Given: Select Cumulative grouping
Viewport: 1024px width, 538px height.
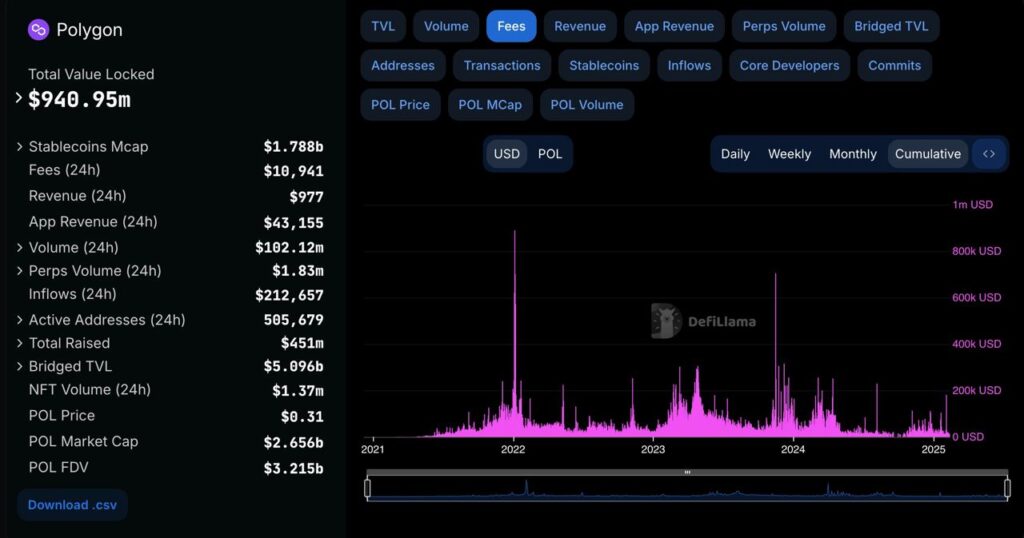Looking at the screenshot, I should (x=927, y=154).
